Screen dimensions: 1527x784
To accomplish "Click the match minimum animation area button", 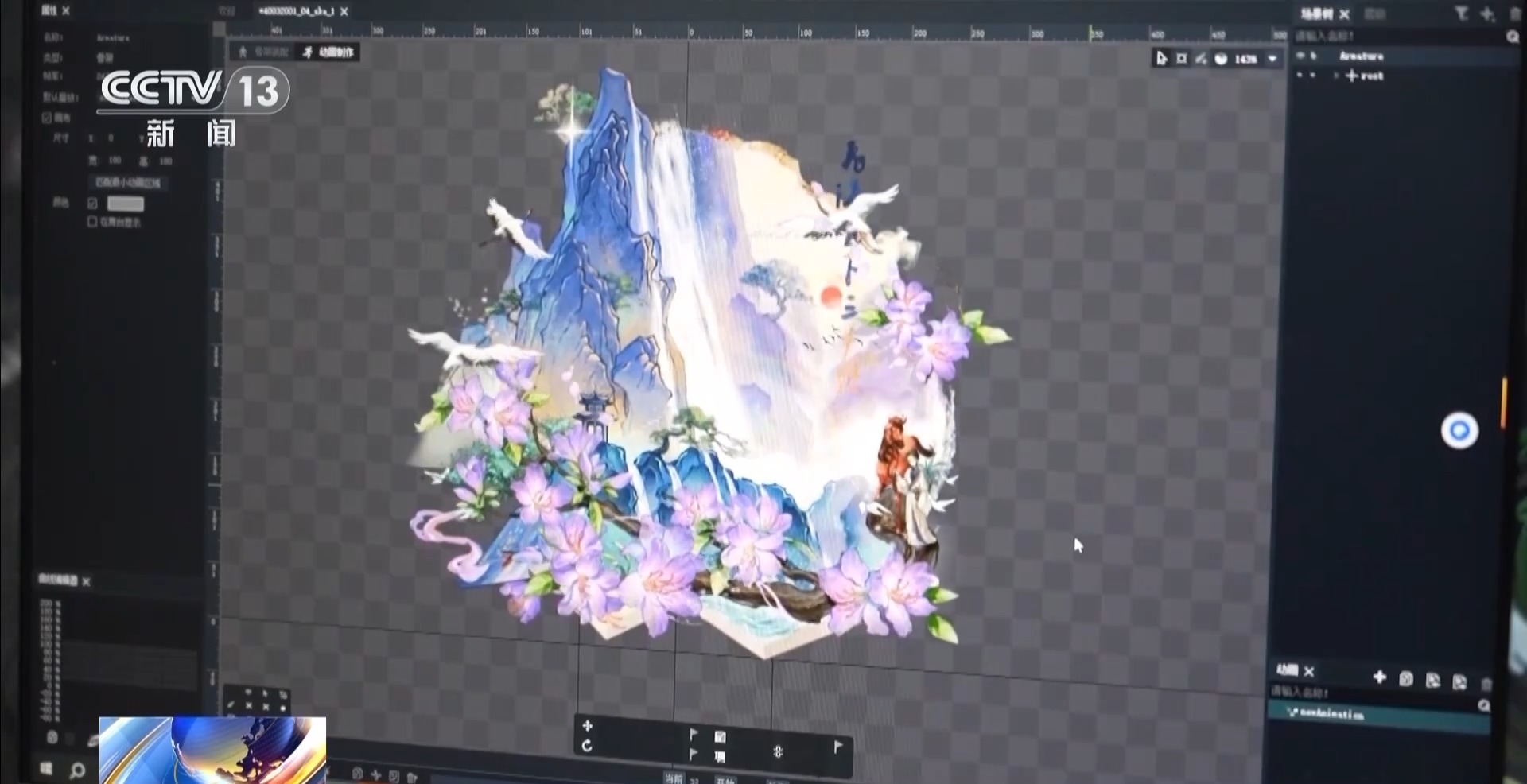I will coord(127,183).
